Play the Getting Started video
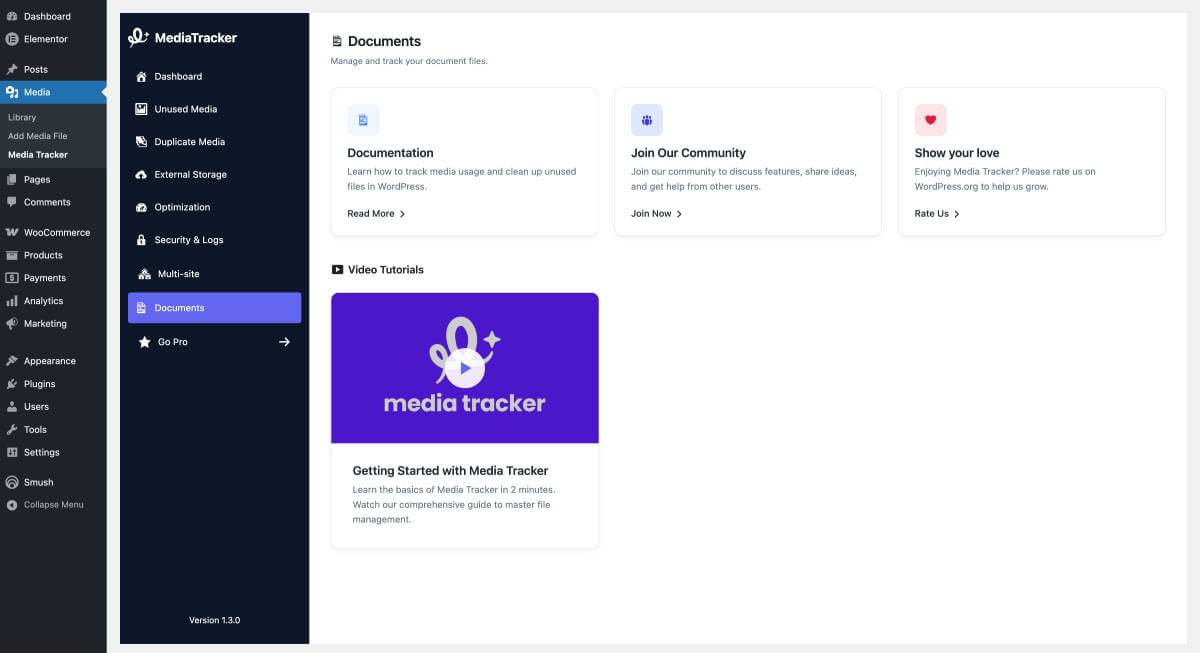This screenshot has width=1200, height=653. [x=465, y=368]
